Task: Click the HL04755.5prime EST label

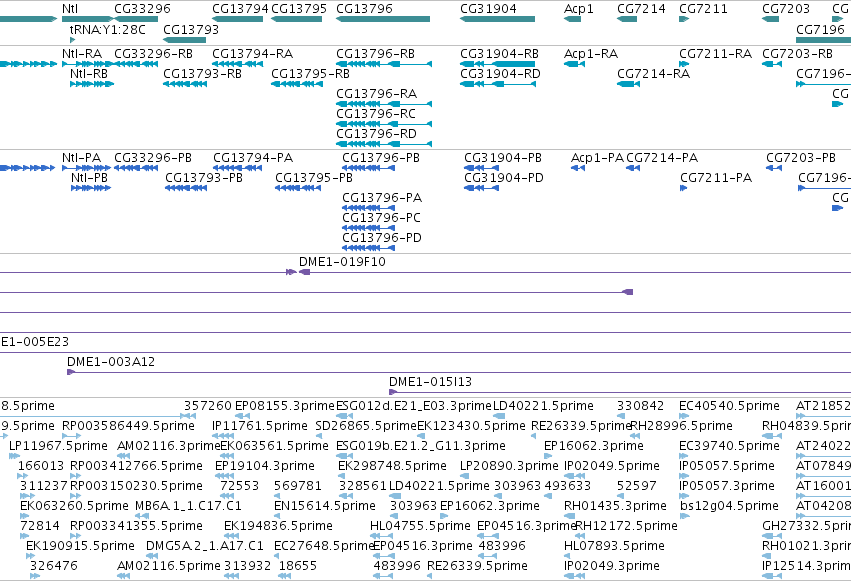Action: point(420,526)
